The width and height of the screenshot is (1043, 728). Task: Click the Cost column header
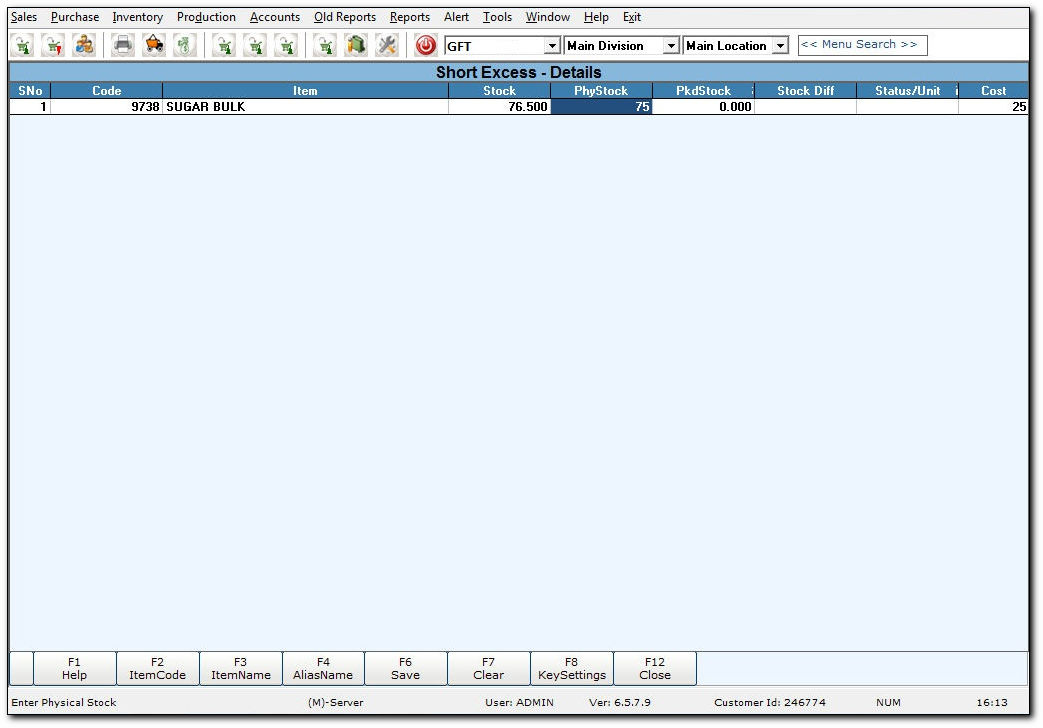pyautogui.click(x=993, y=91)
